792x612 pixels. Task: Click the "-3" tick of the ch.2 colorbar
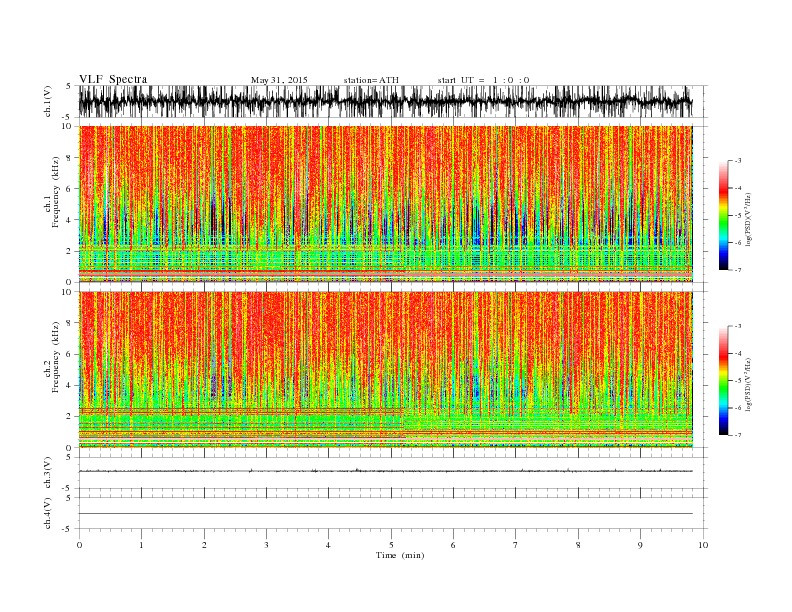(x=738, y=326)
